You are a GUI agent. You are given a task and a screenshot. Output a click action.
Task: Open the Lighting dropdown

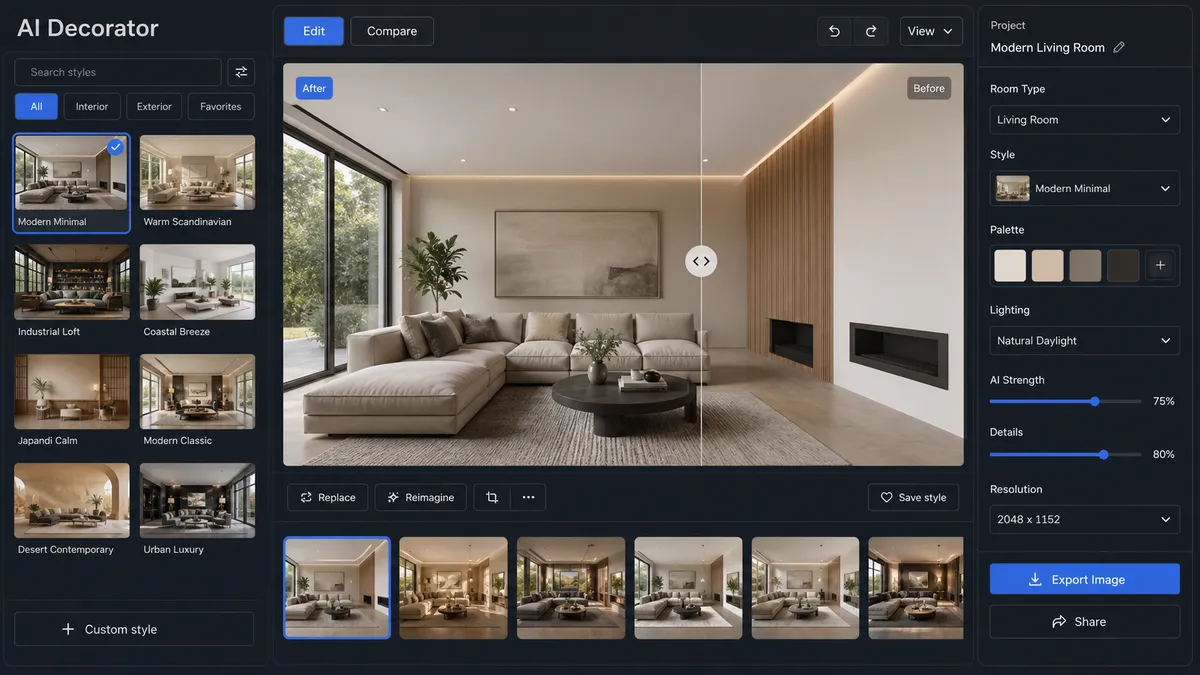1085,341
